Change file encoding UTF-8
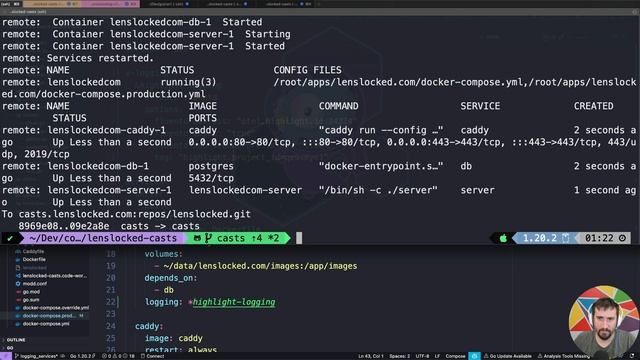The width and height of the screenshot is (640, 360). [x=422, y=356]
